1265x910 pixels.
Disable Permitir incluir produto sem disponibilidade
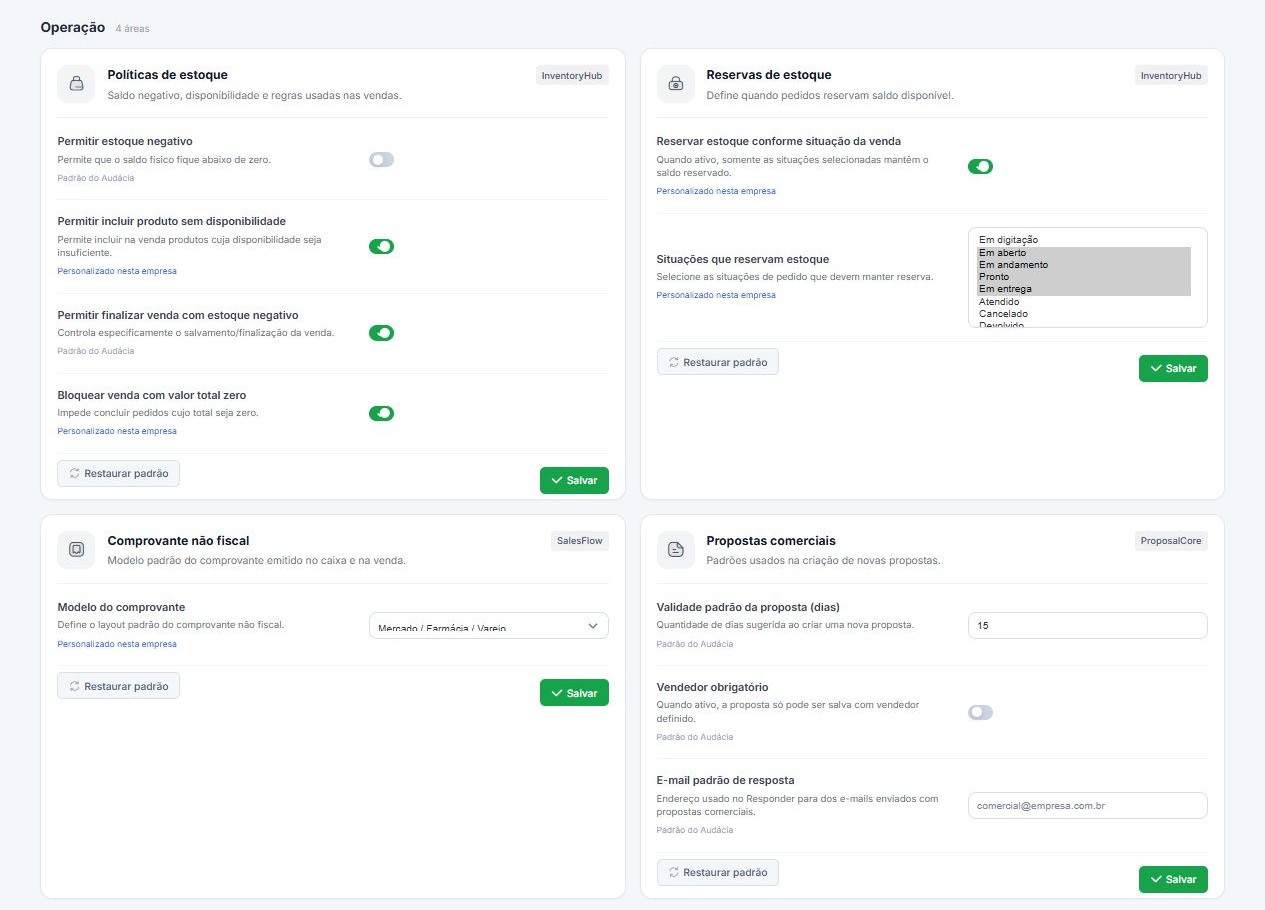tap(381, 246)
